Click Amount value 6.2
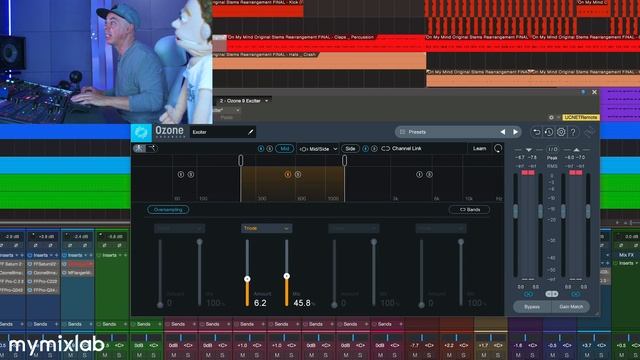 point(260,303)
